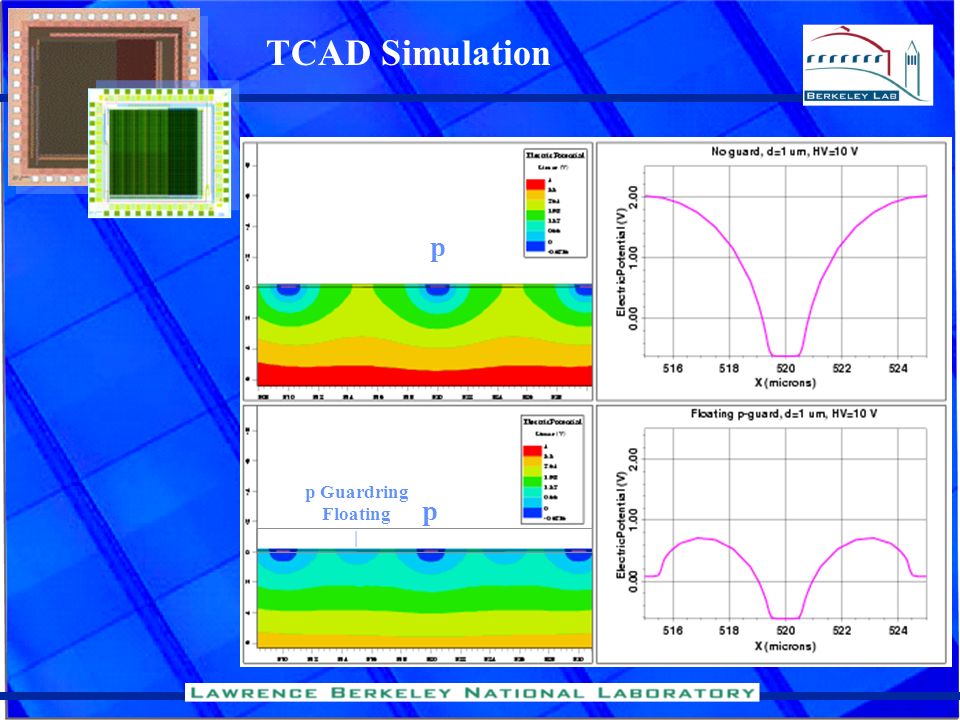
Task: Click the "Floating p-guard, d=1 um, HV=10 V" title
Action: click(x=784, y=414)
